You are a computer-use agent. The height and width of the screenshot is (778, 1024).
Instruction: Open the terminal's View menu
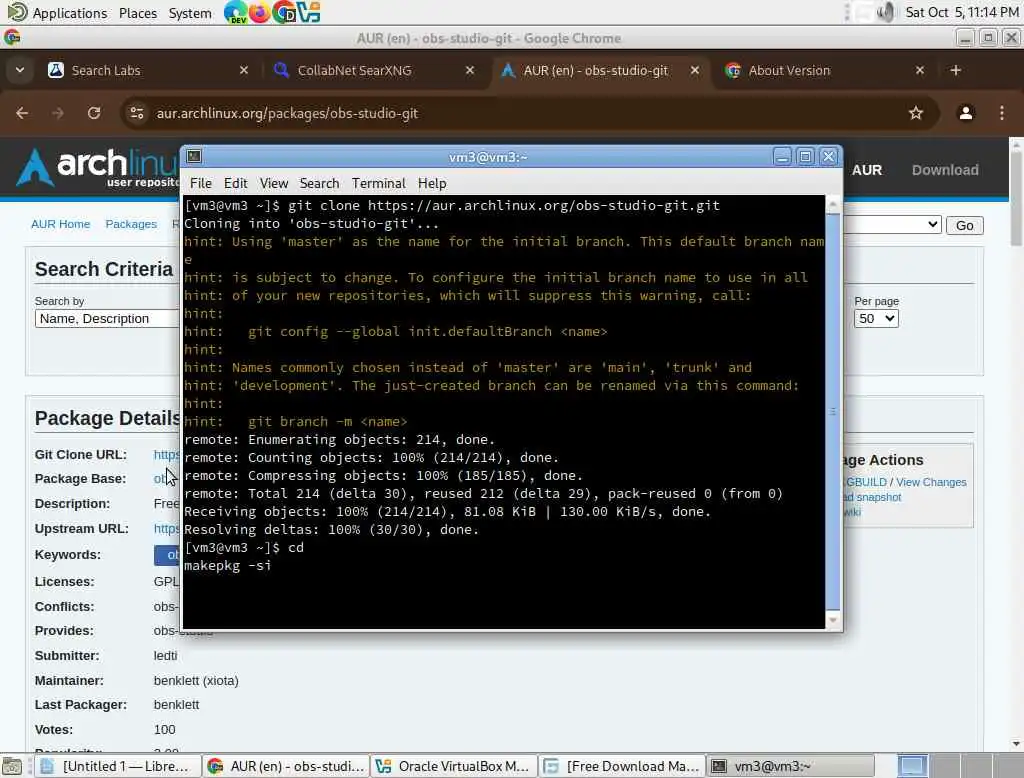coord(274,183)
